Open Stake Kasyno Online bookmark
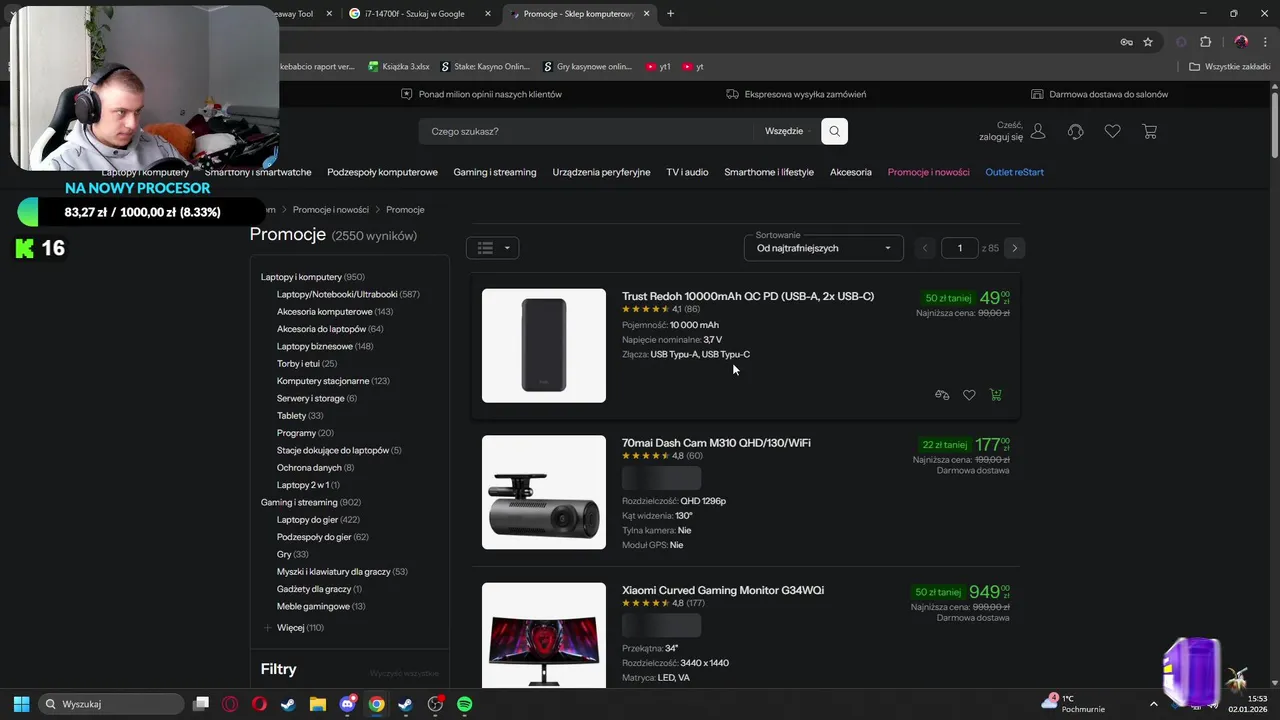 (485, 67)
